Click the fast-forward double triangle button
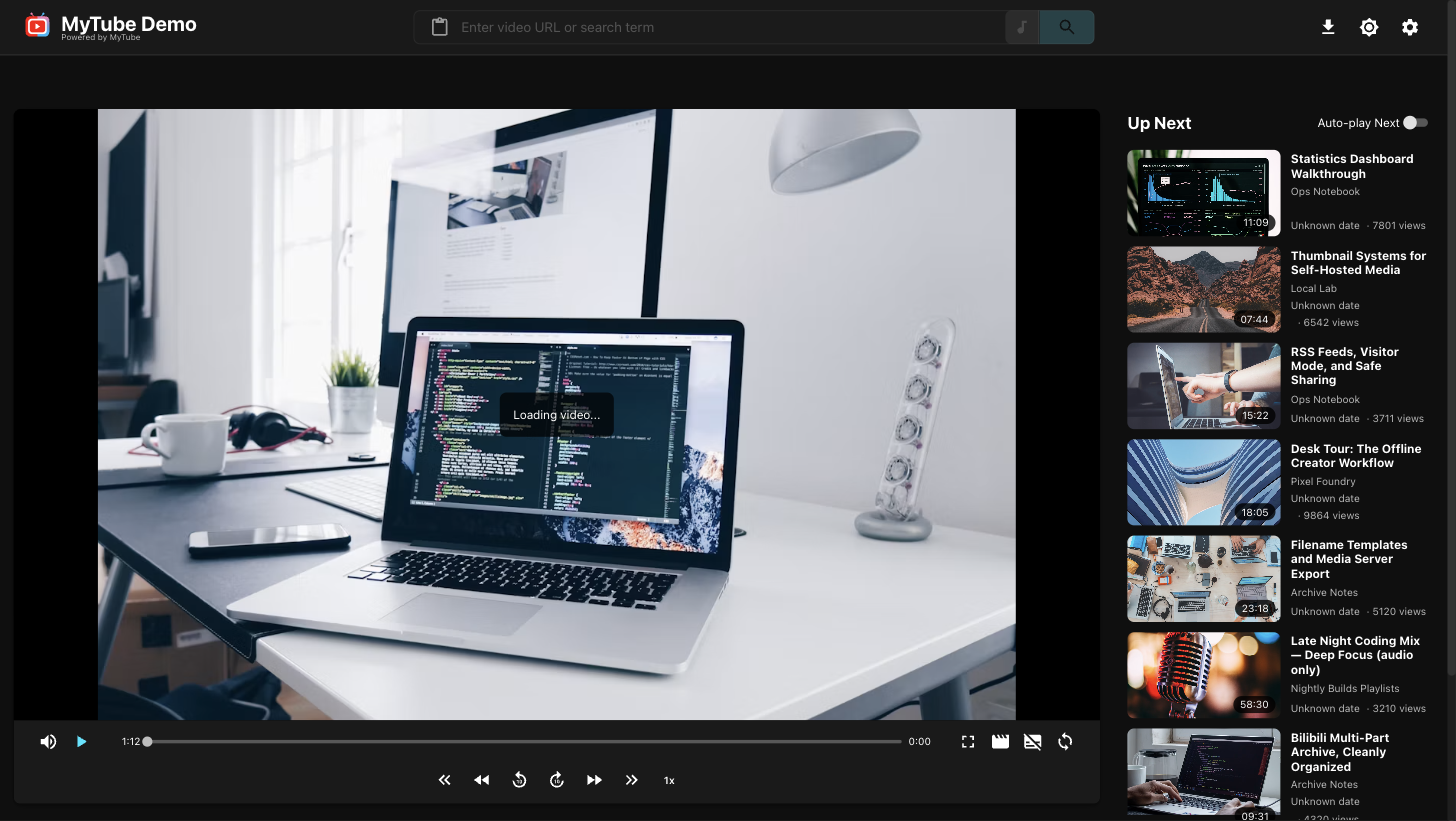Screen dimensions: 1456x821 (x=594, y=780)
